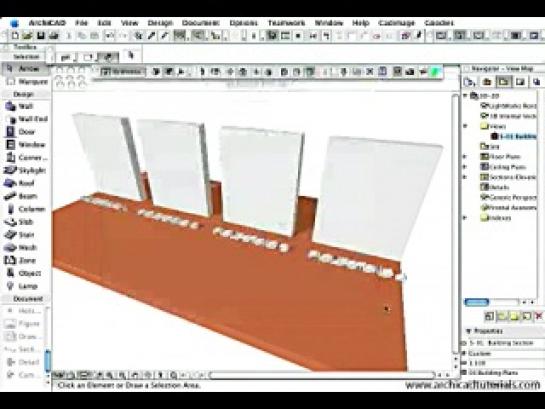Viewport: 545px width, 409px height.
Task: Open the Teamwork menu
Action: click(x=286, y=23)
